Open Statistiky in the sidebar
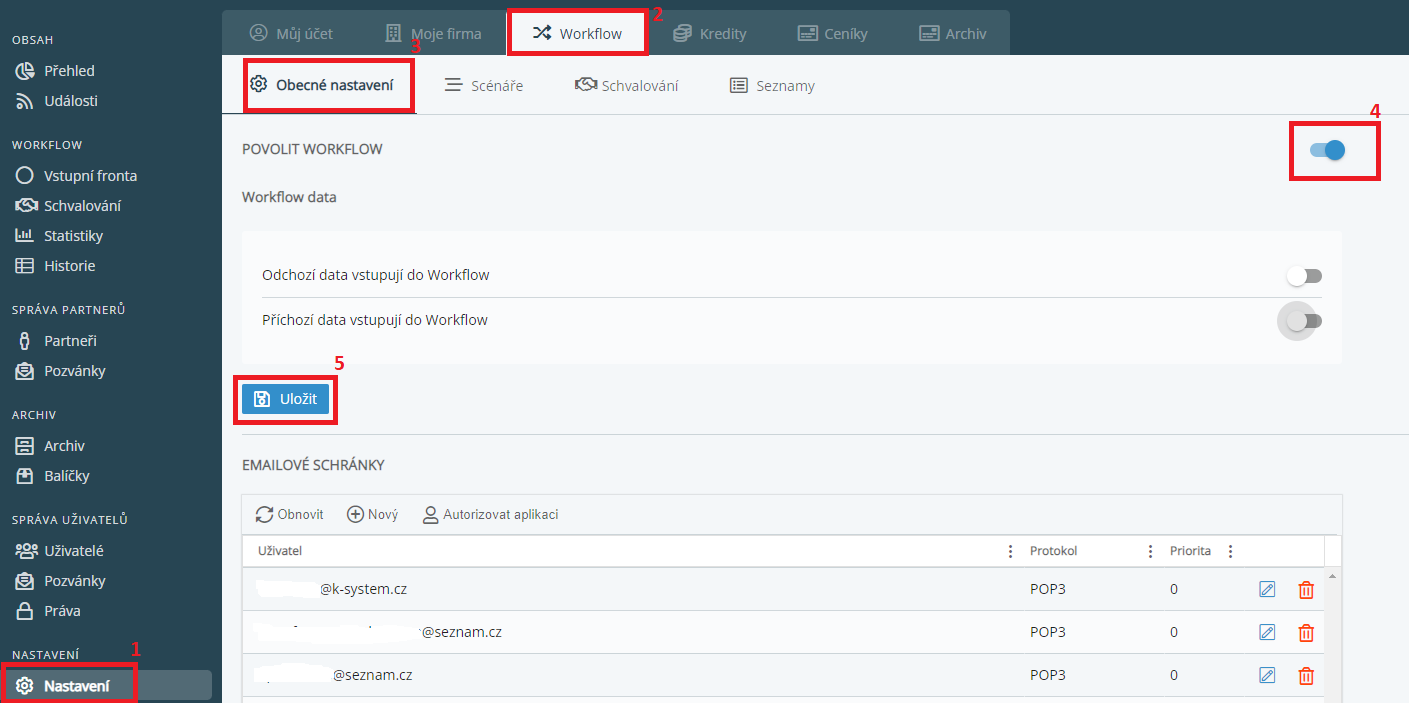 73,236
